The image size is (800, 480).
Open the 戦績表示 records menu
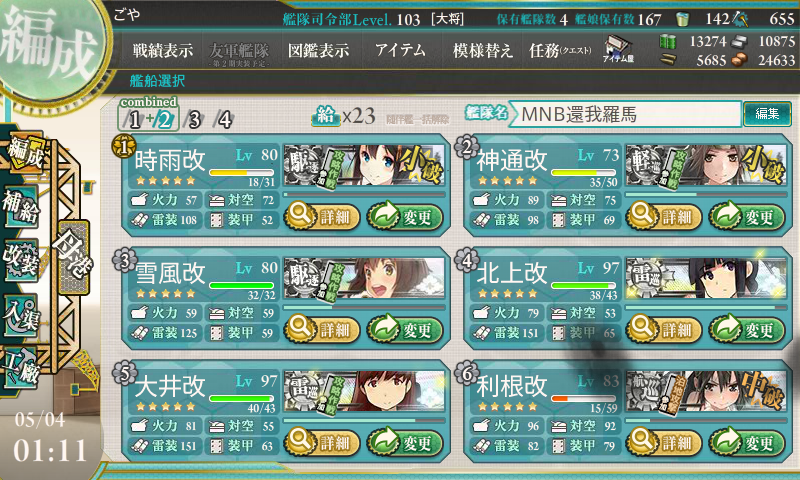click(x=163, y=50)
